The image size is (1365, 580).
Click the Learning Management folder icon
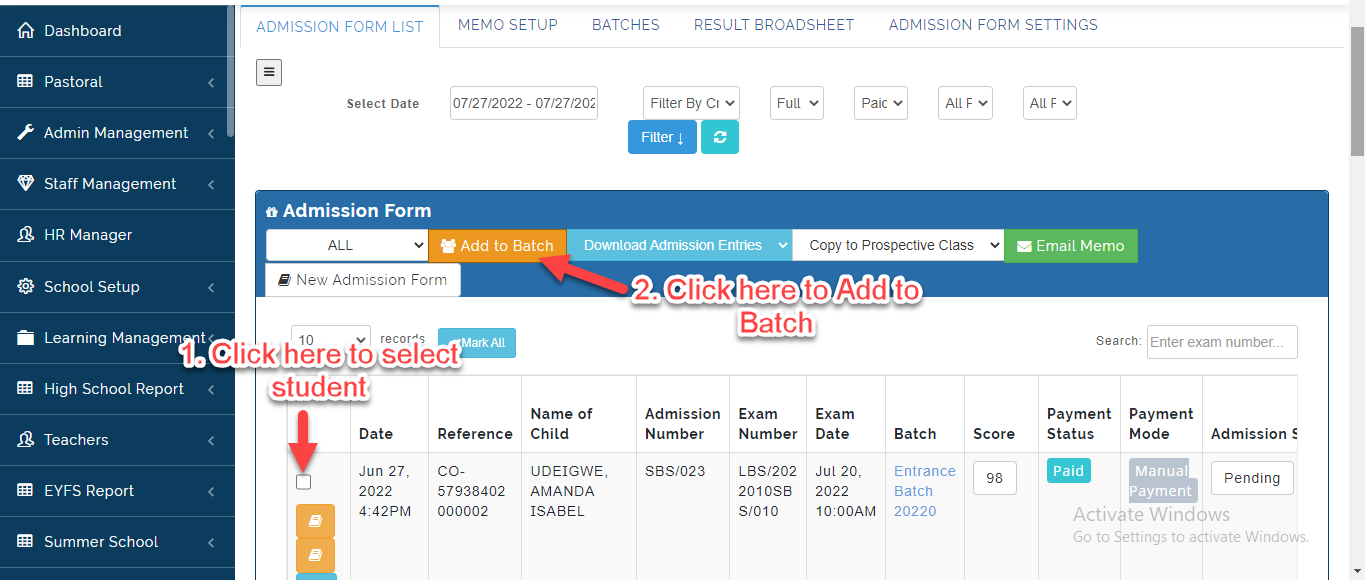pos(26,338)
